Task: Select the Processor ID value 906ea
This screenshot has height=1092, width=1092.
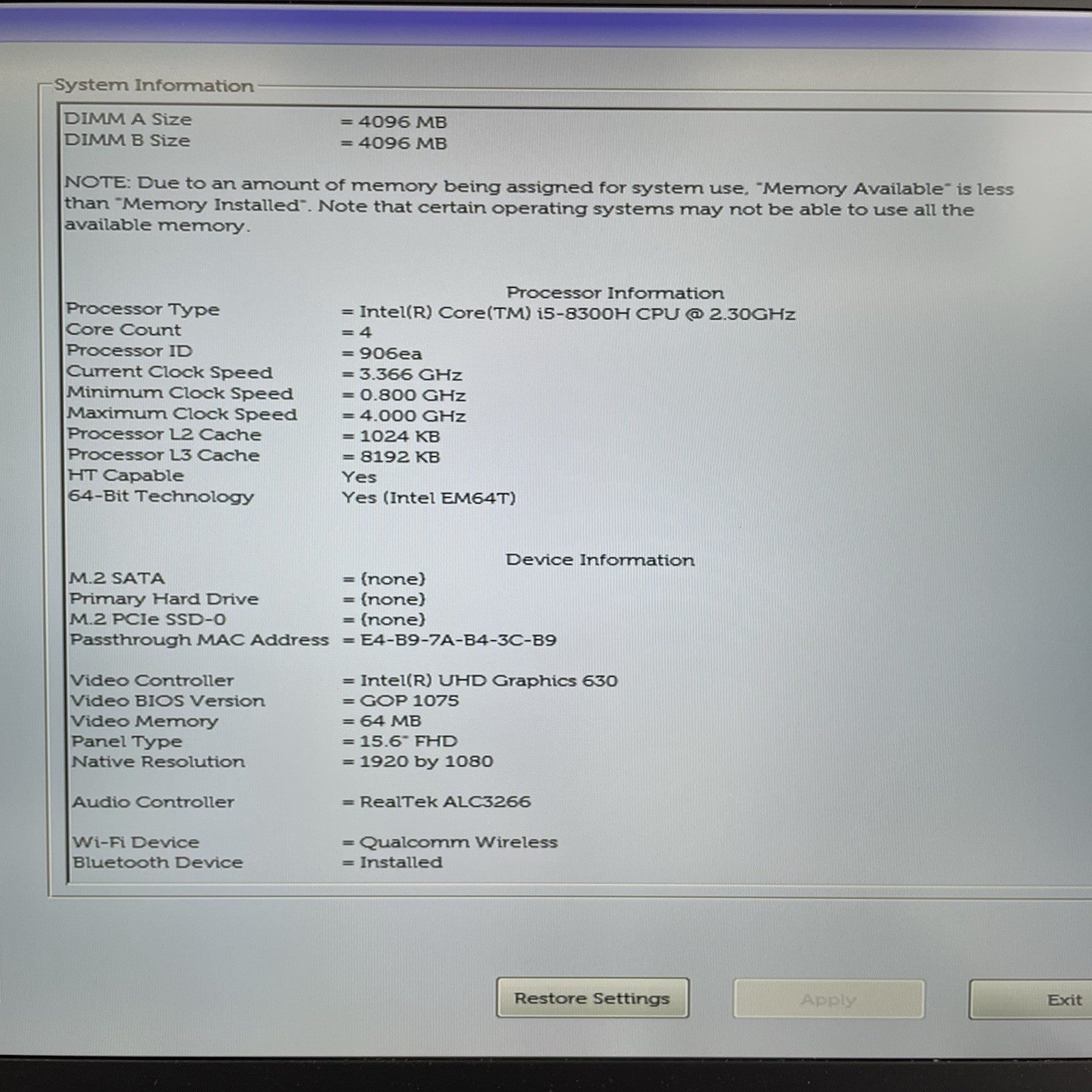Action: 390,354
